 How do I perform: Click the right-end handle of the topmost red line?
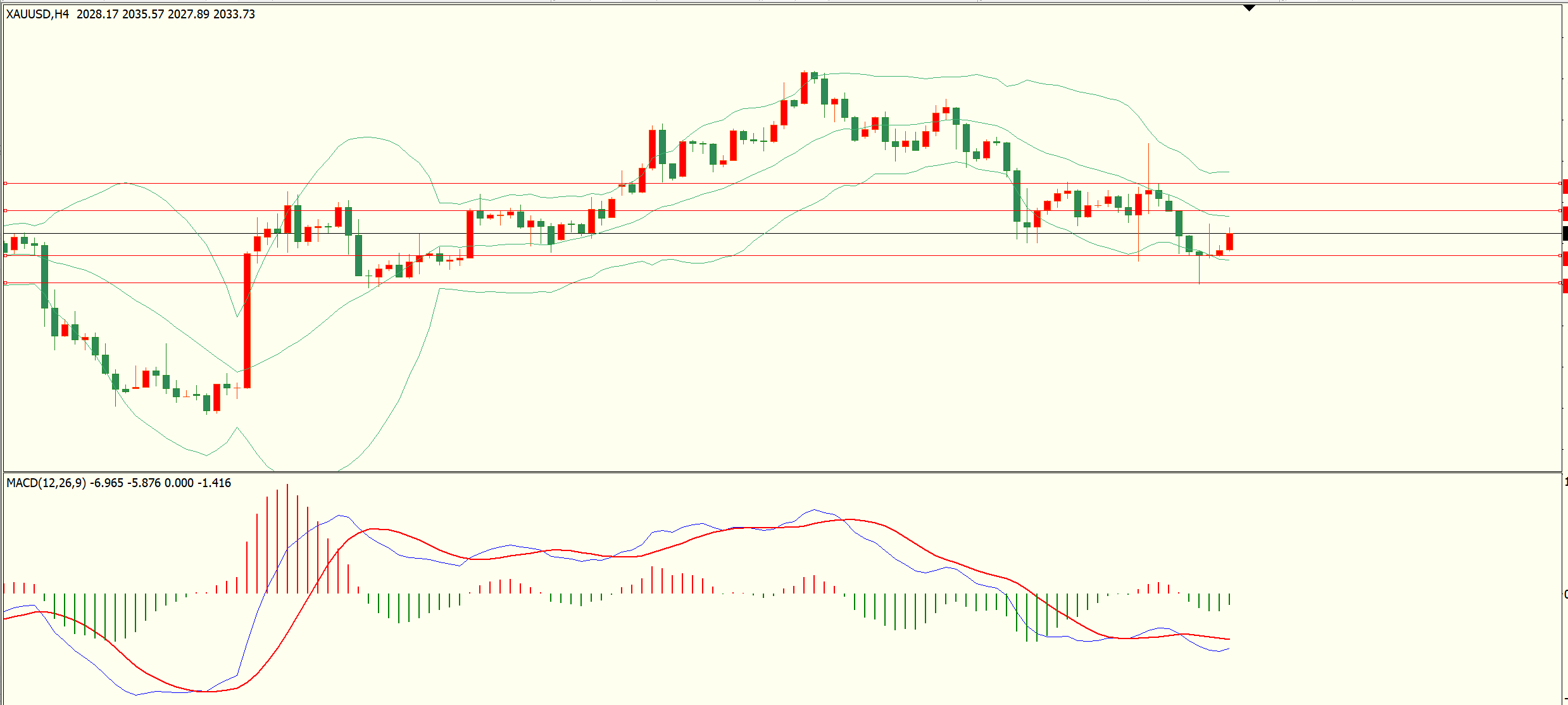(1560, 184)
